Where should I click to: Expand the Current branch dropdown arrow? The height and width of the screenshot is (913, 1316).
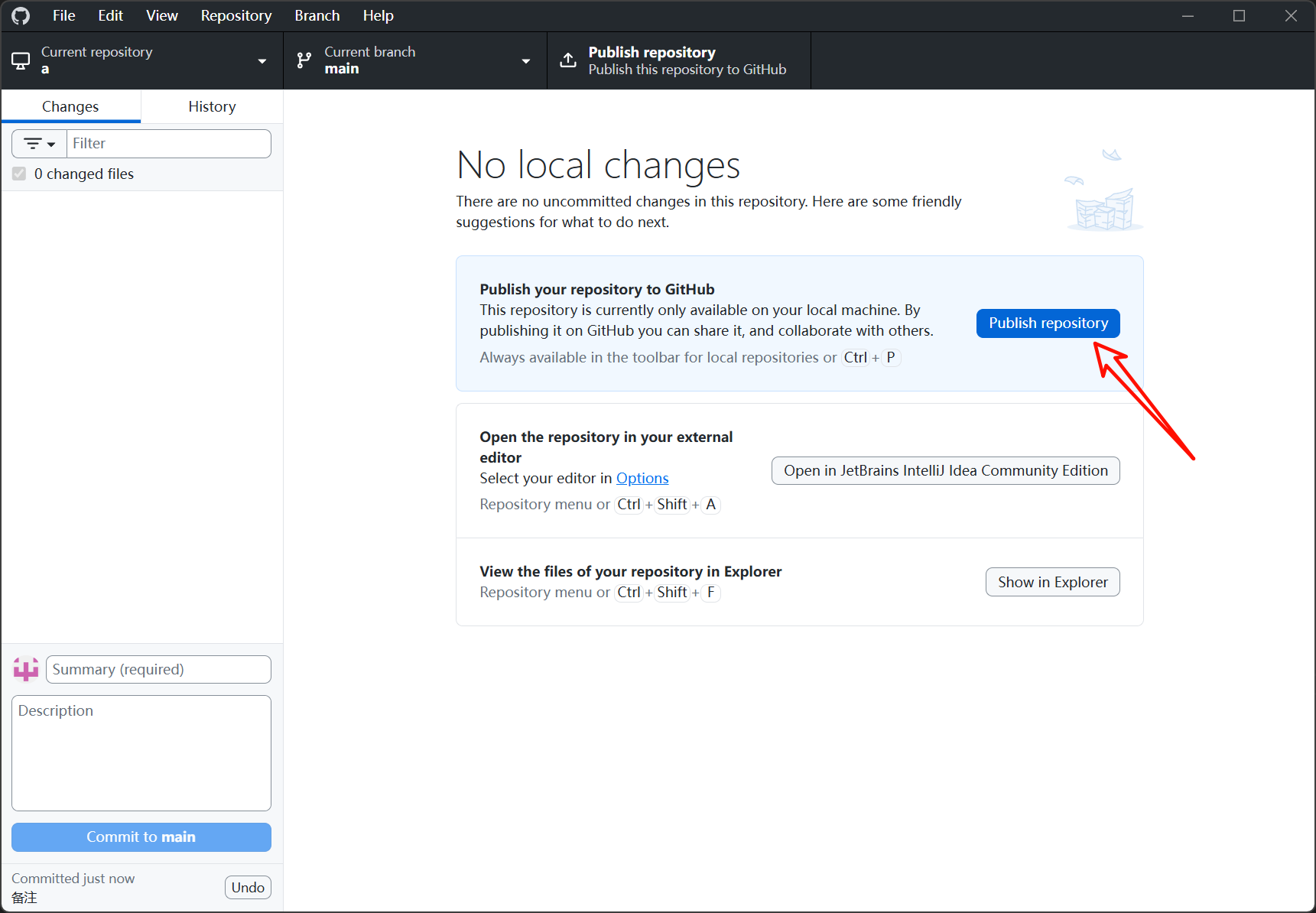[526, 61]
